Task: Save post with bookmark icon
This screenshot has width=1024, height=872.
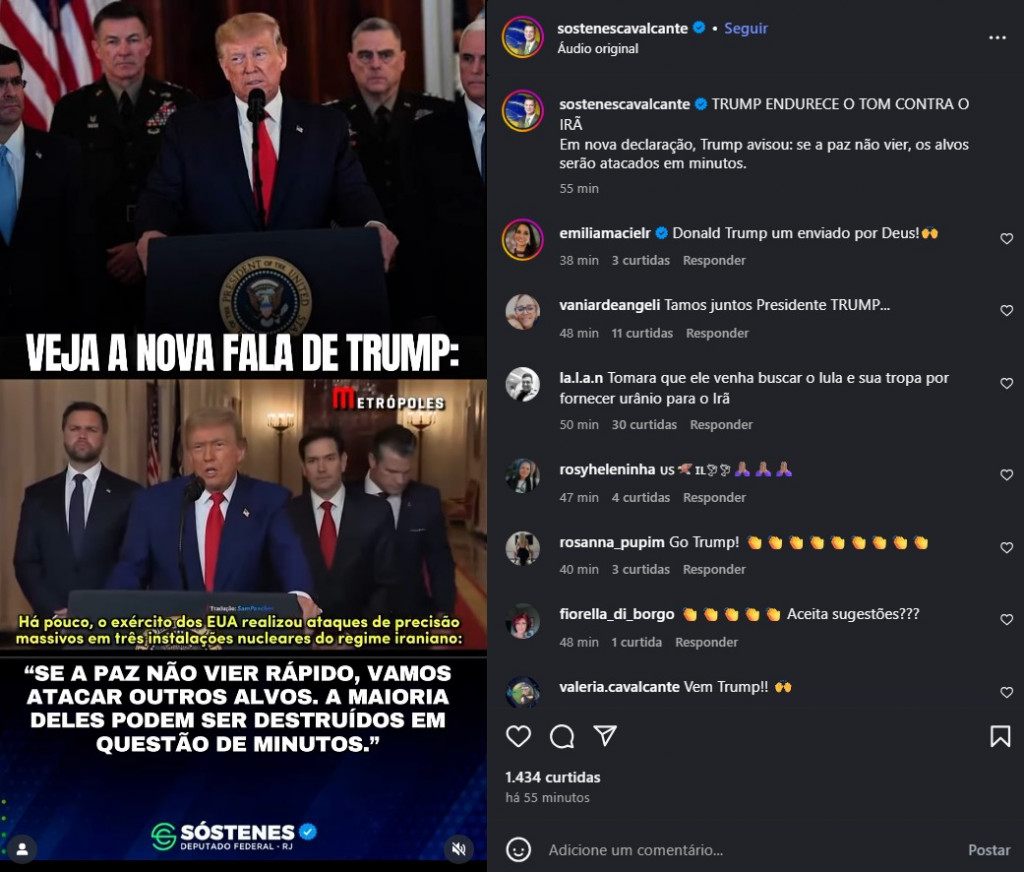Action: click(x=1000, y=736)
